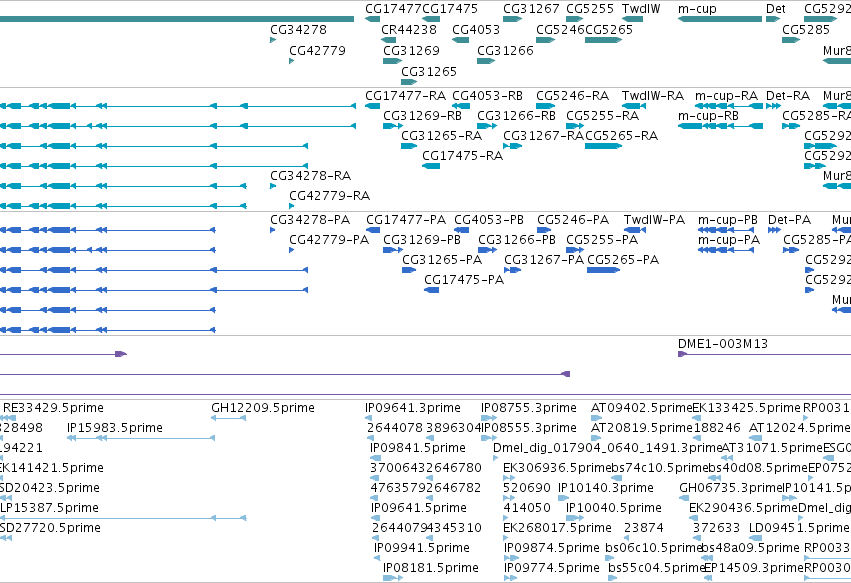Click the CG42779-PA protein label
Screen dimensions: 851x583
point(329,240)
